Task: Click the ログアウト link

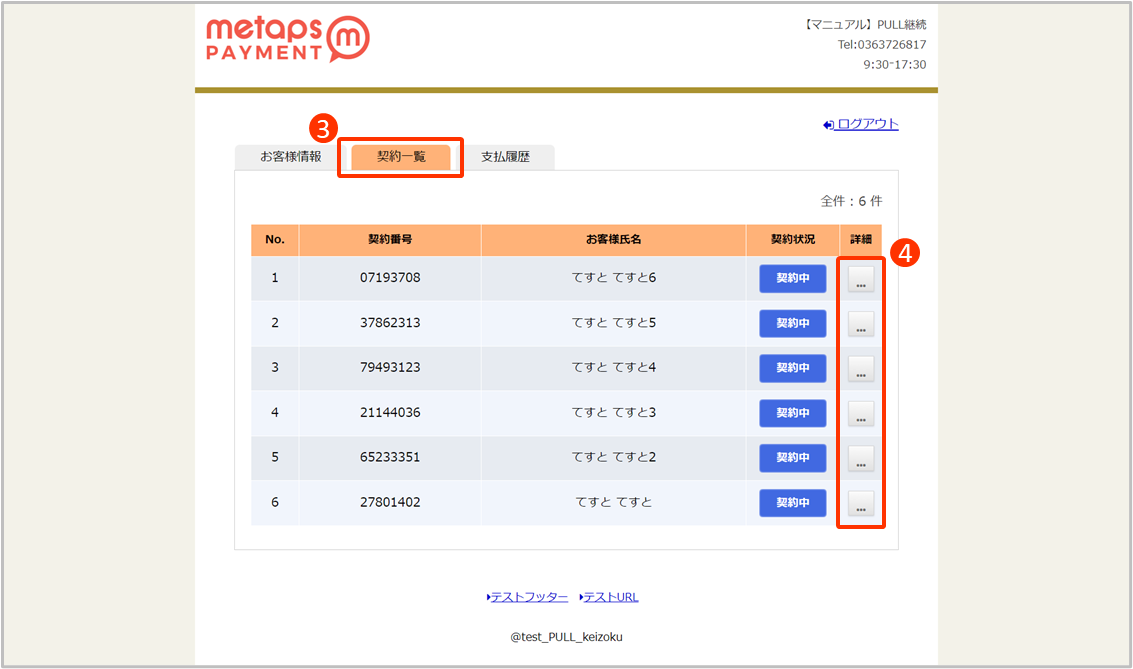Action: [x=861, y=124]
